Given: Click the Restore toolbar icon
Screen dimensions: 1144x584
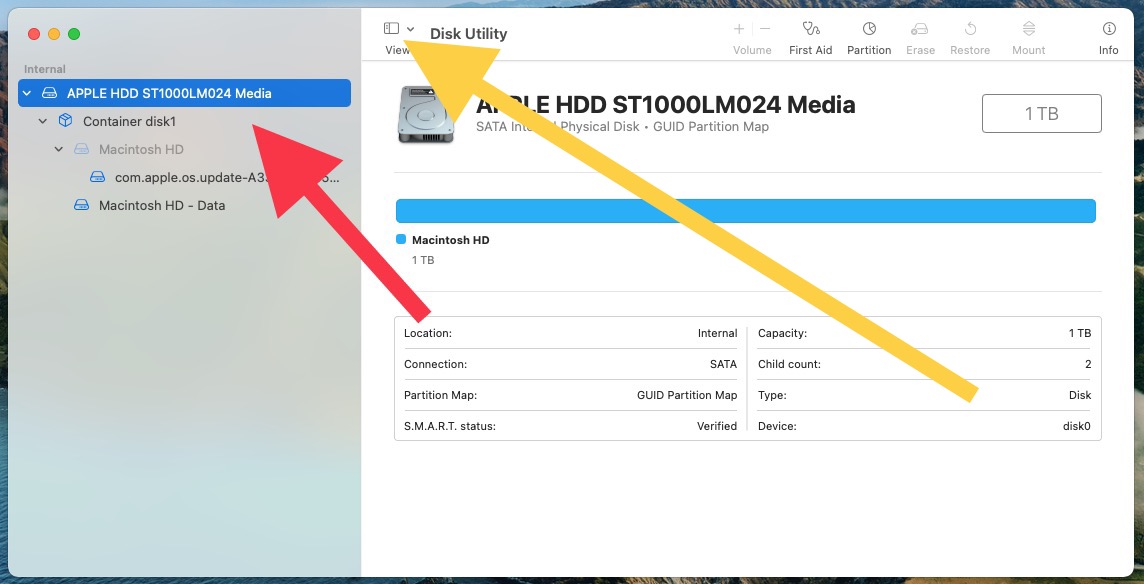Looking at the screenshot, I should tap(970, 28).
